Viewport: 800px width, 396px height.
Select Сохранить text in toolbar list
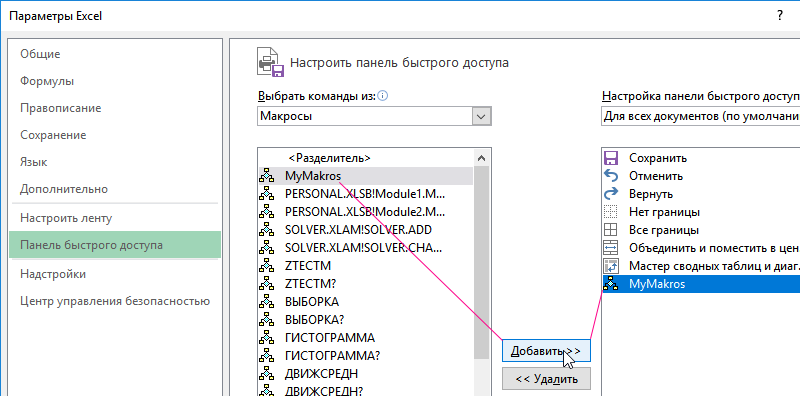point(658,158)
